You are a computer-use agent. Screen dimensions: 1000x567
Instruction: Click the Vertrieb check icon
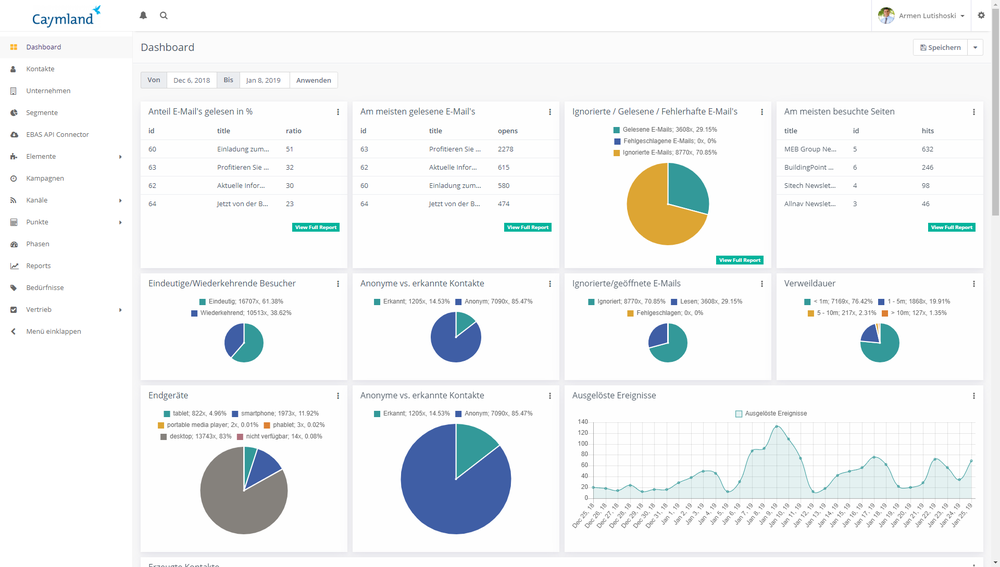point(13,309)
